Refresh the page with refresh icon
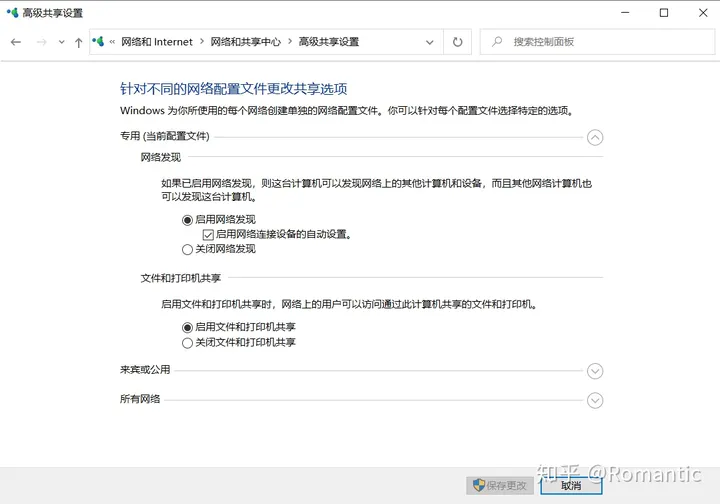The height and width of the screenshot is (504, 720). [x=457, y=42]
